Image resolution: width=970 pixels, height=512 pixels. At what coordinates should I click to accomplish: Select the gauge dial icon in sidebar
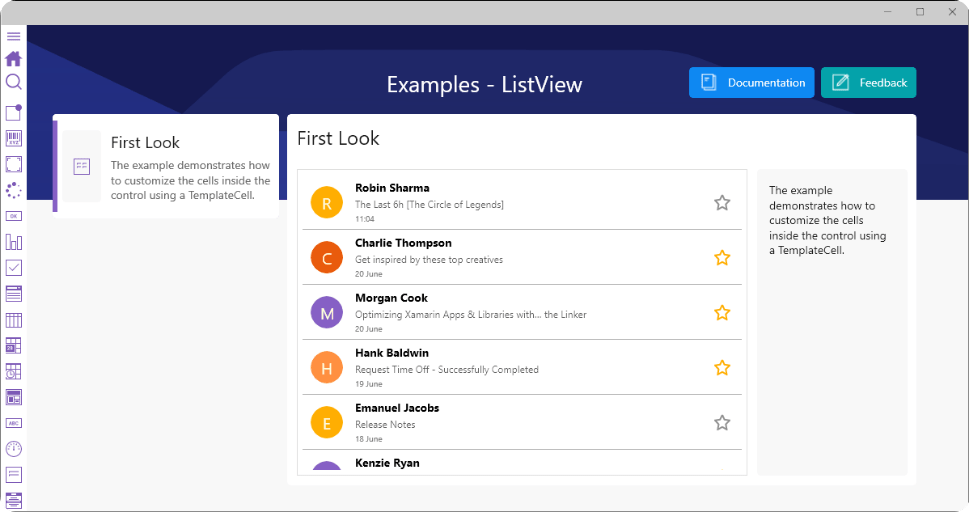coord(14,449)
